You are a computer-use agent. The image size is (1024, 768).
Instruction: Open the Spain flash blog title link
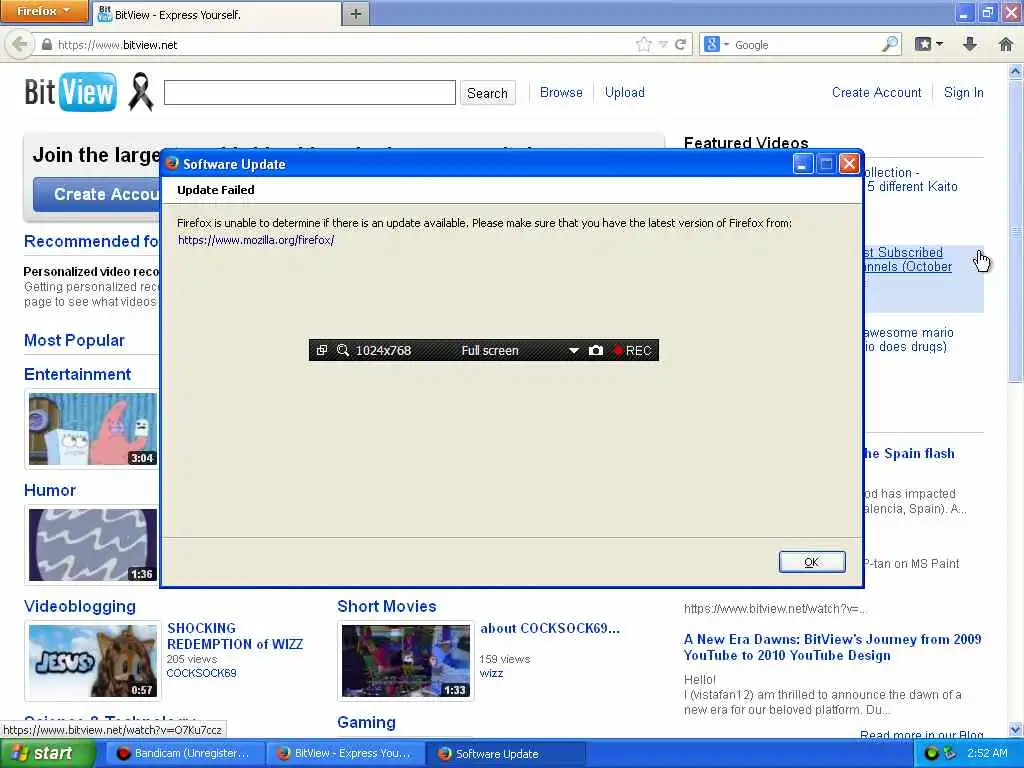click(909, 453)
